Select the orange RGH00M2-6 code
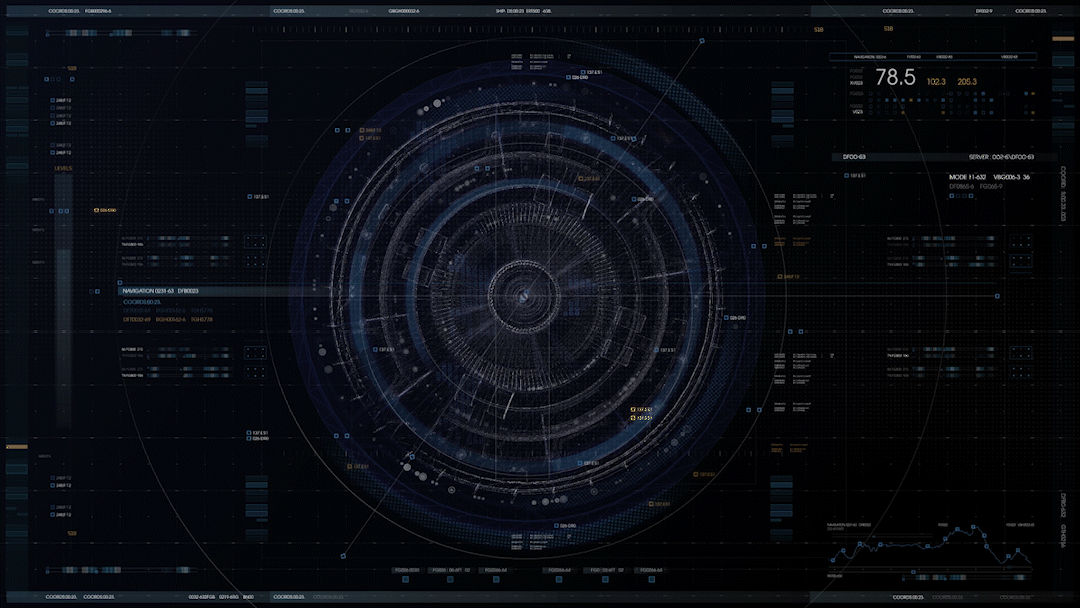Screen dimensions: 1080x608 pyautogui.click(x=170, y=319)
